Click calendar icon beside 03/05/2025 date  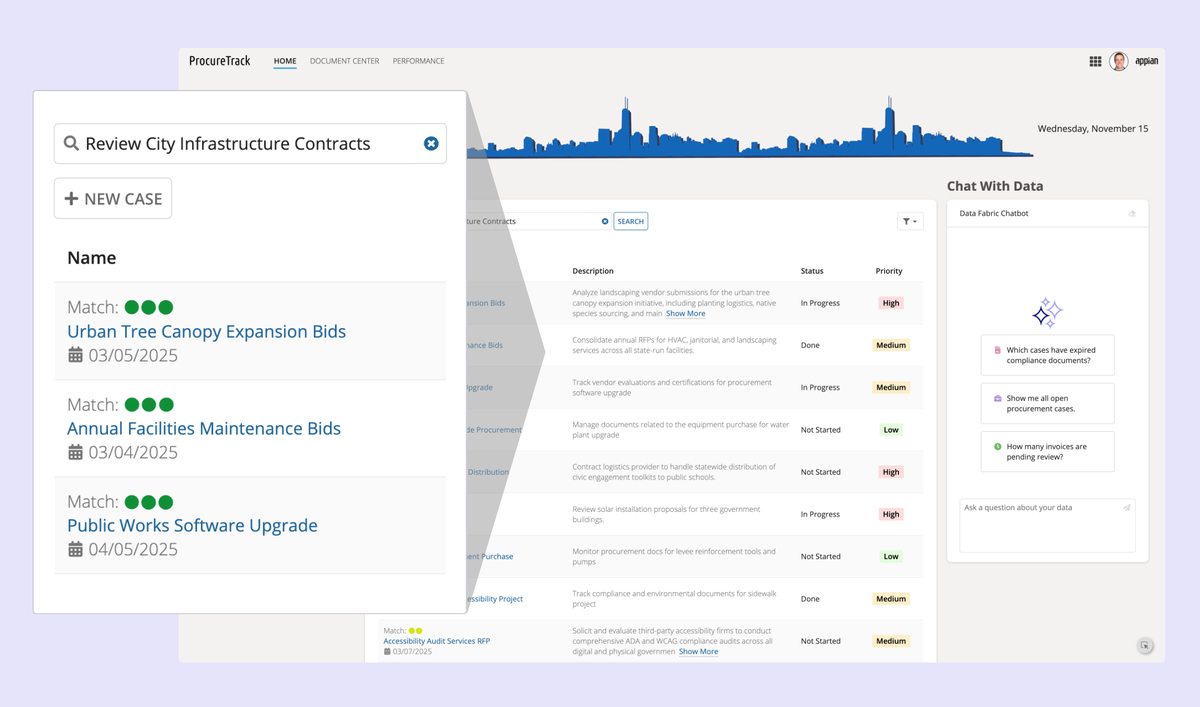75,355
